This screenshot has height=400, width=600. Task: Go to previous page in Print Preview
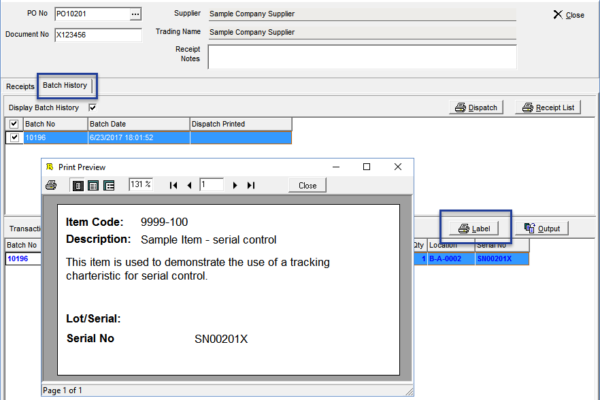189,185
